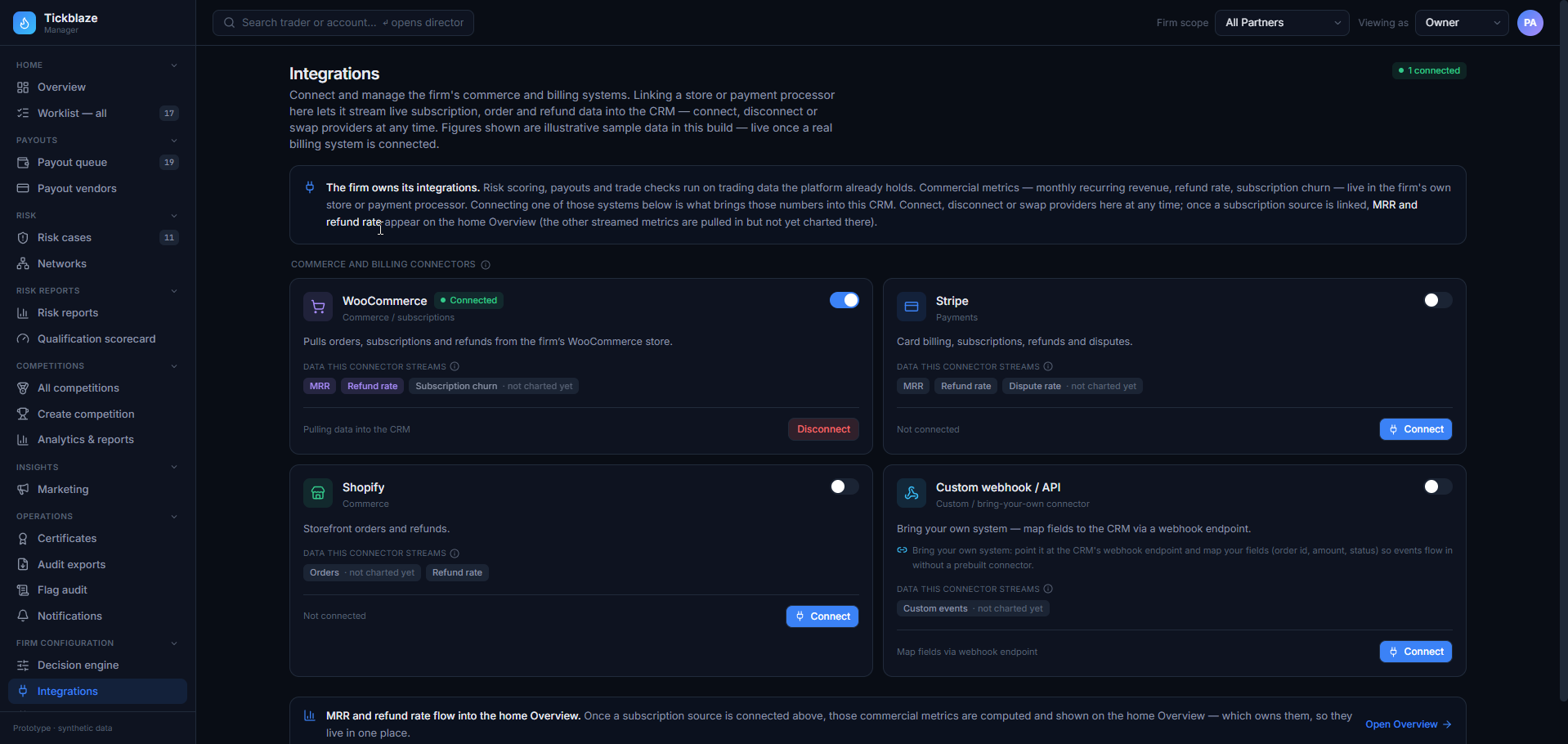This screenshot has width=1568, height=744.
Task: Collapse the PAYOUTS sidebar section
Action: click(174, 141)
